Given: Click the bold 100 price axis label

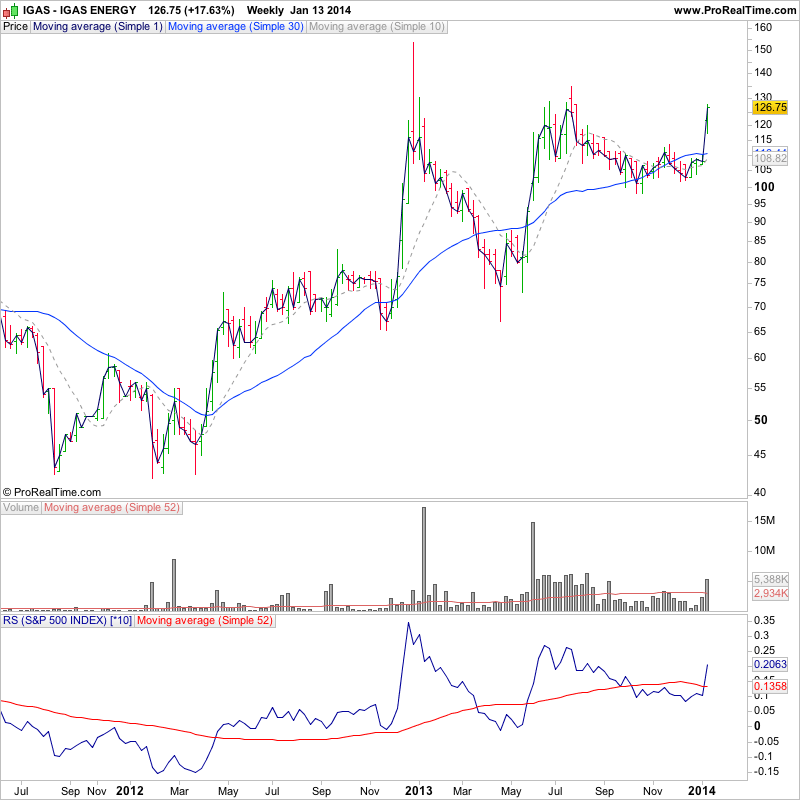Looking at the screenshot, I should [764, 187].
